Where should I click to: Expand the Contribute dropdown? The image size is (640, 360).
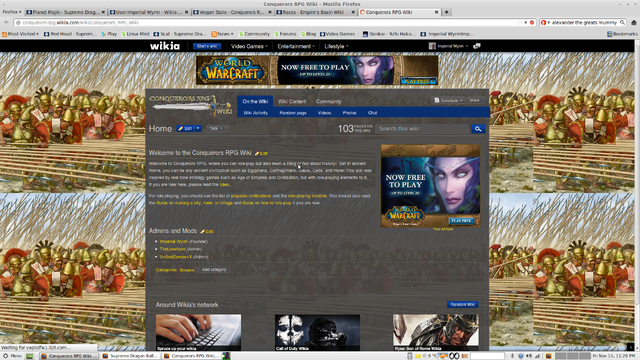pos(448,100)
